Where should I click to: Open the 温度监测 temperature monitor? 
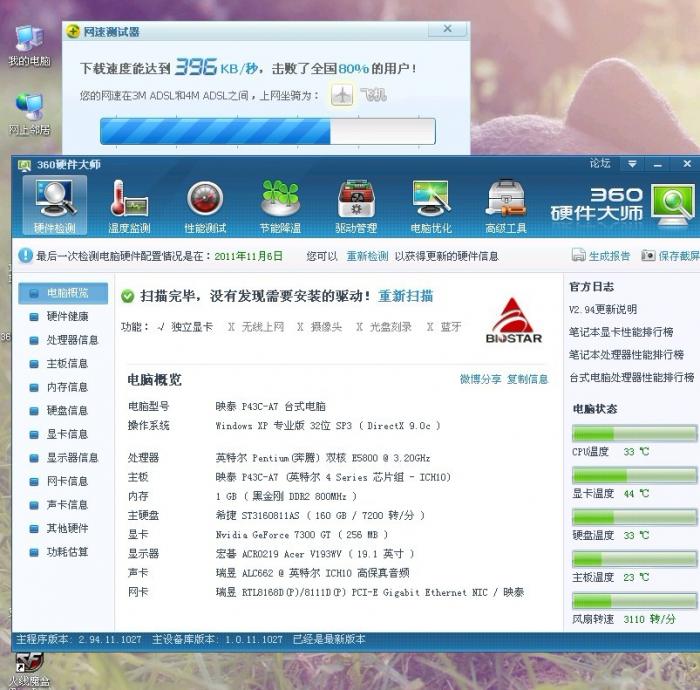pyautogui.click(x=129, y=206)
